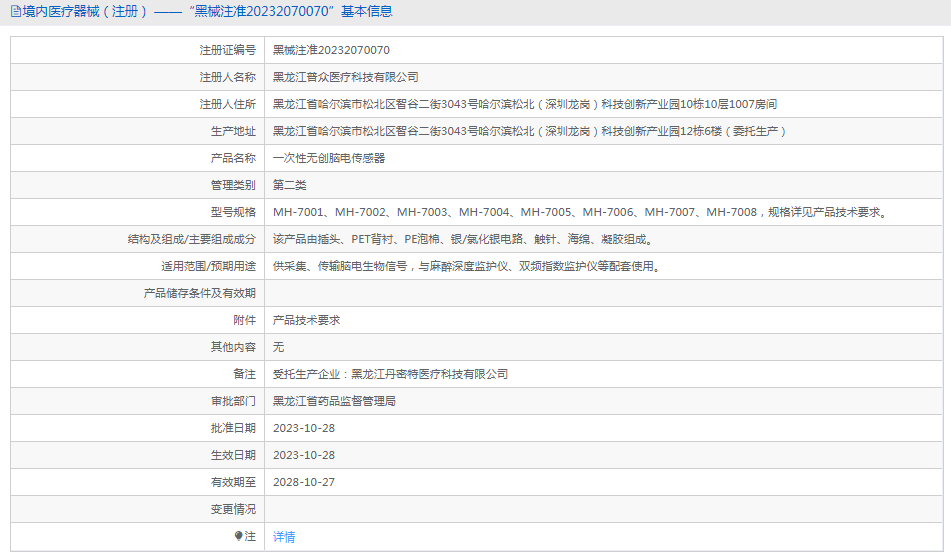Click the 管理类别 label
This screenshot has height=556, width=951.
[234, 185]
